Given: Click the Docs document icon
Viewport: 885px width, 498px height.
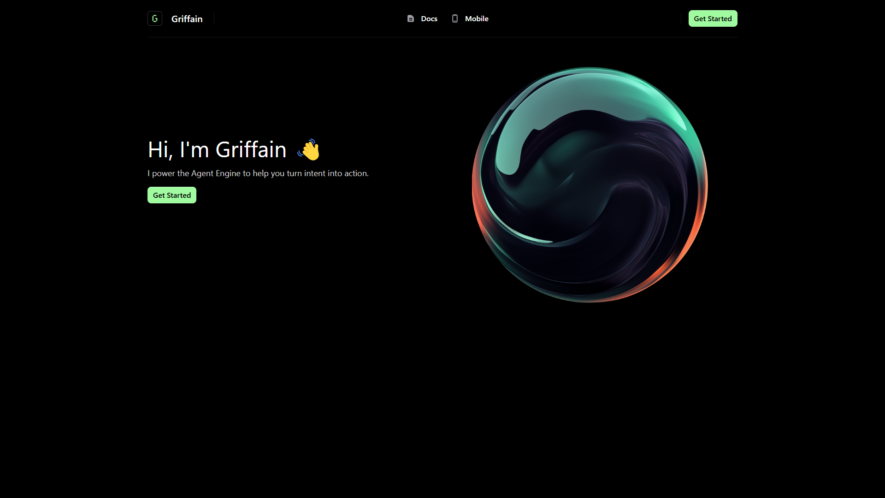Looking at the screenshot, I should [x=410, y=19].
